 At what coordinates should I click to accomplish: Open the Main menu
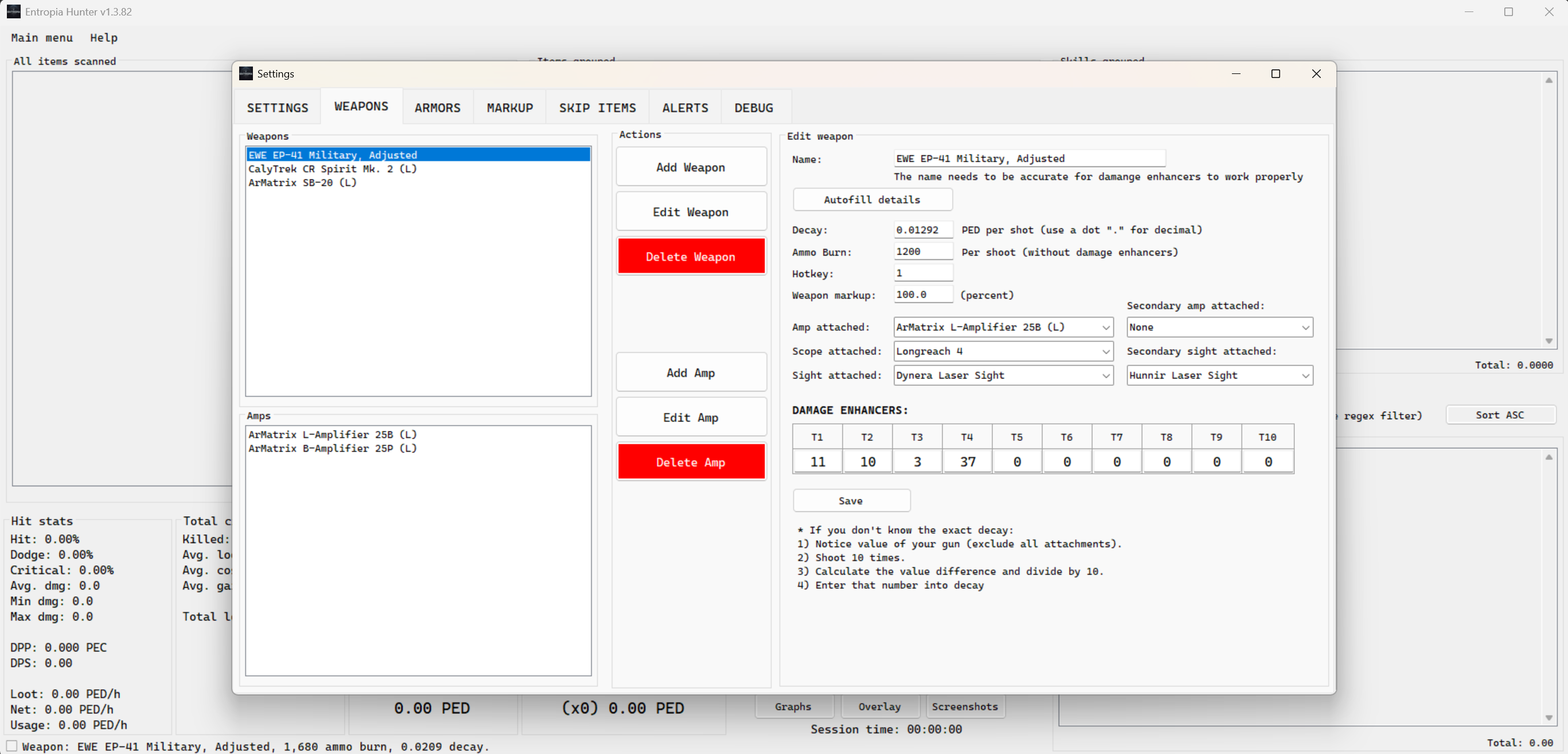(42, 38)
